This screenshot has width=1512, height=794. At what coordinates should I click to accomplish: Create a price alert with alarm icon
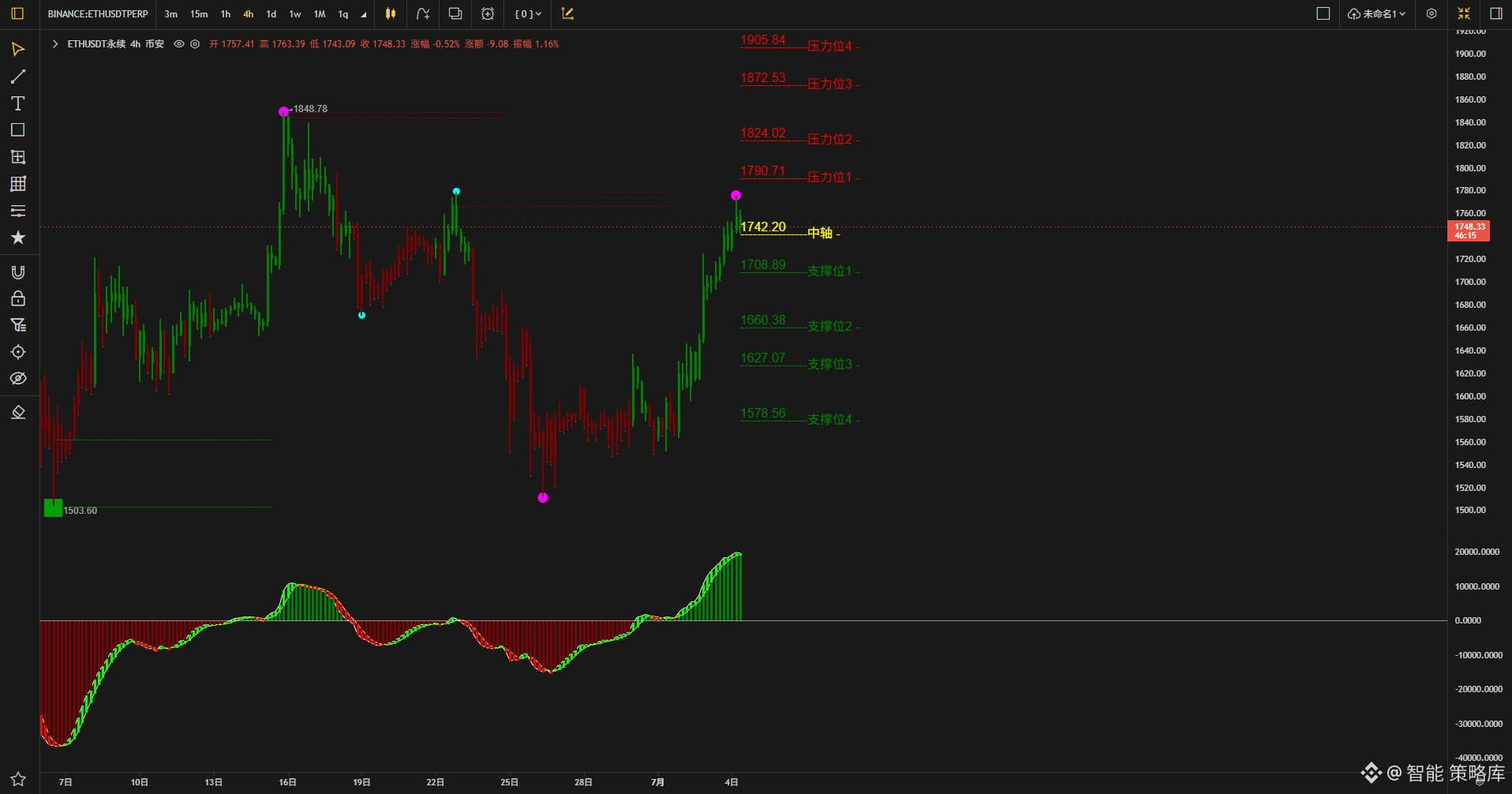click(488, 13)
